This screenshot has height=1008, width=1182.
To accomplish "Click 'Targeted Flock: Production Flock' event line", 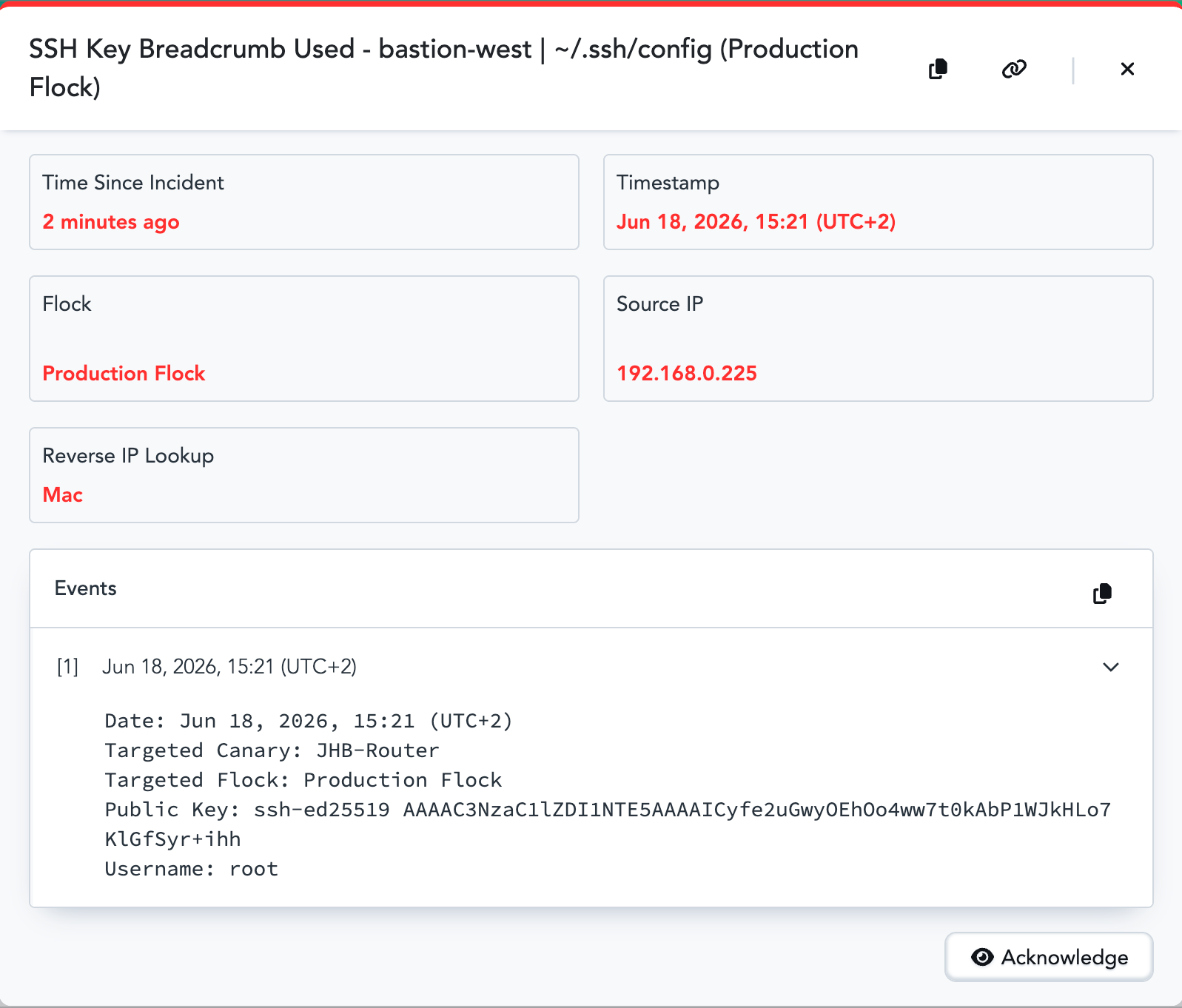I will pos(303,780).
